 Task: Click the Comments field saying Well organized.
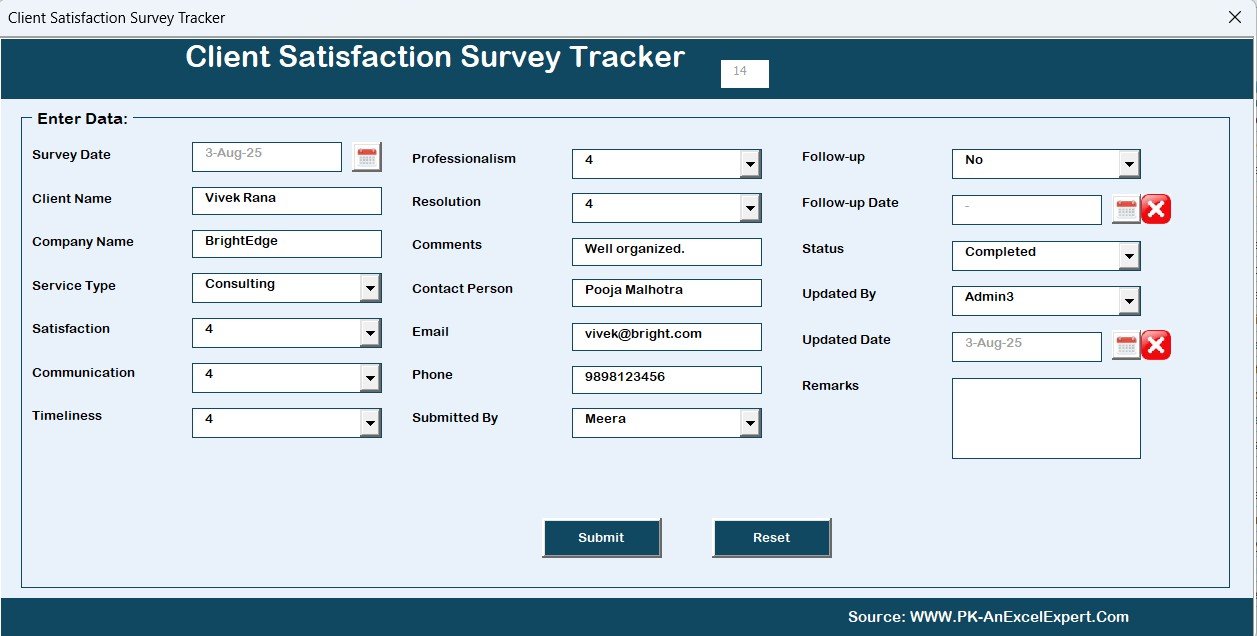(x=667, y=251)
